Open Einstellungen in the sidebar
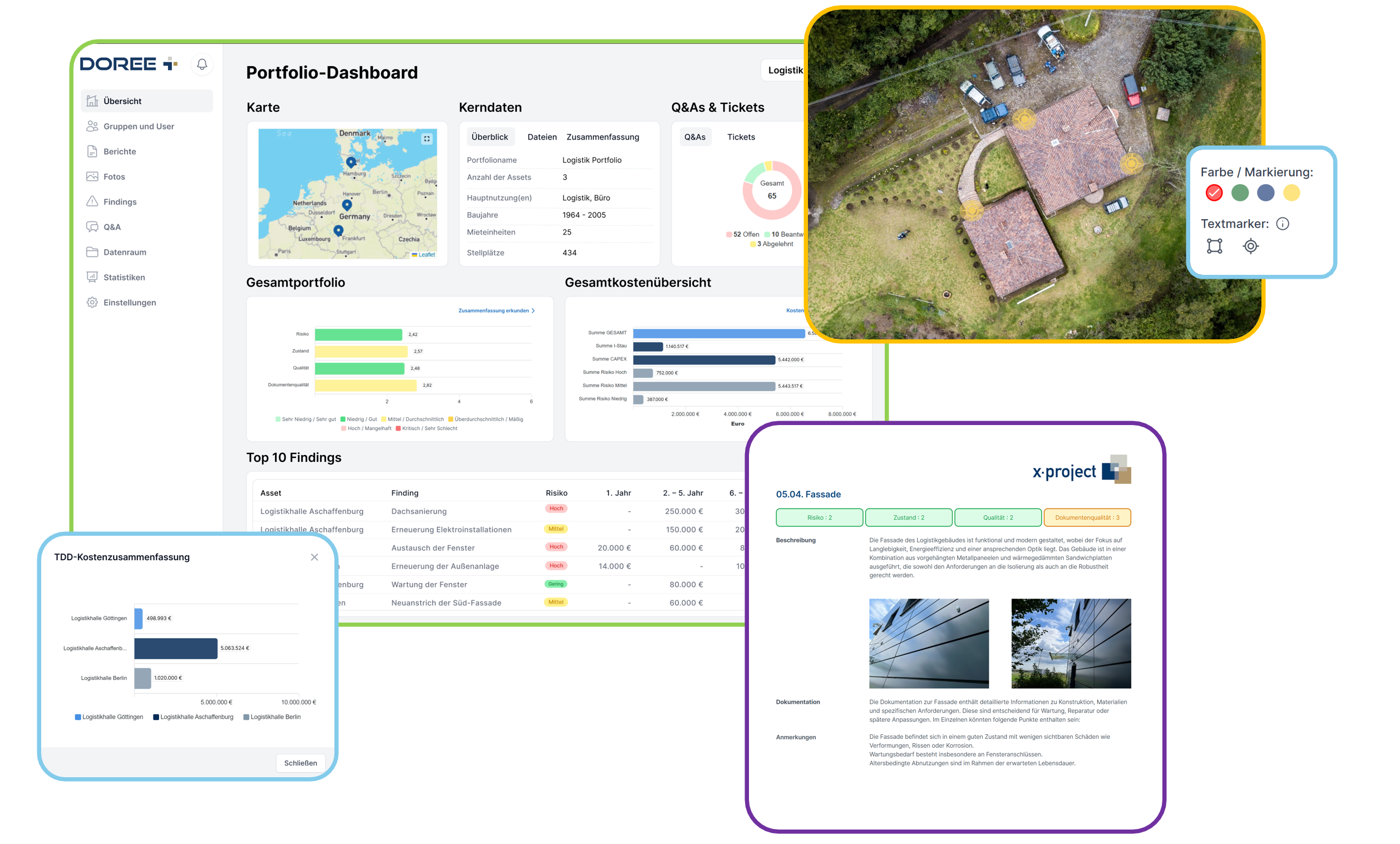1400x844 pixels. coord(130,302)
